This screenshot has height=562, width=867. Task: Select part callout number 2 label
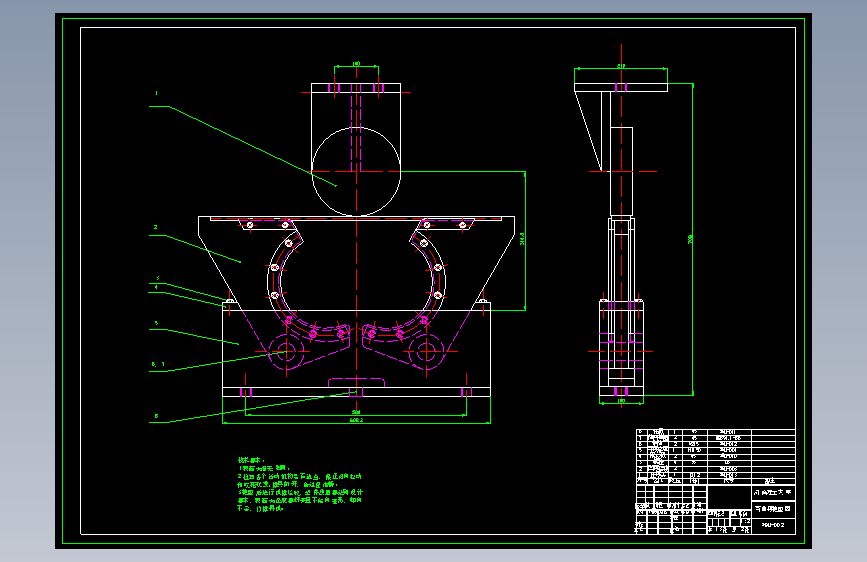pos(156,227)
